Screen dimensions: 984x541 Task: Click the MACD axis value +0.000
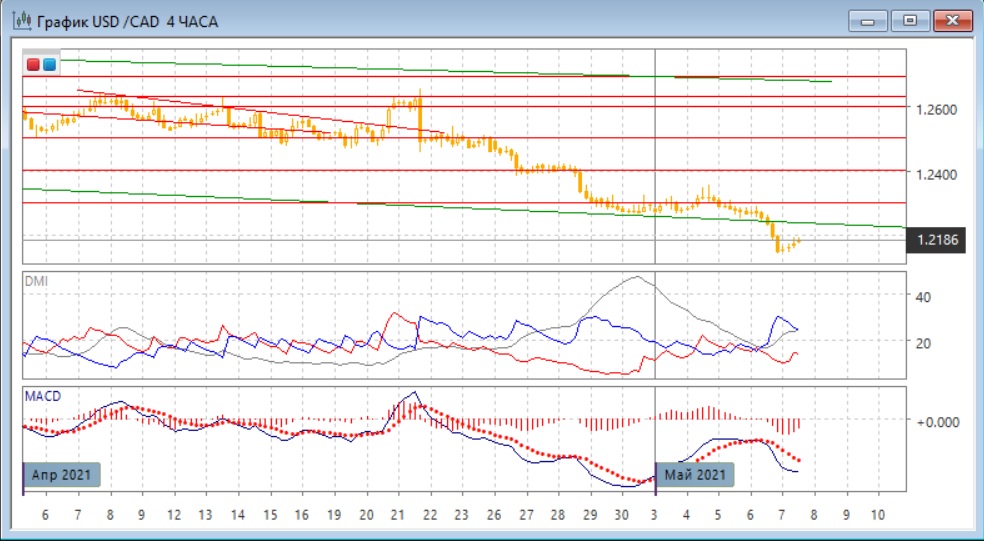click(937, 421)
